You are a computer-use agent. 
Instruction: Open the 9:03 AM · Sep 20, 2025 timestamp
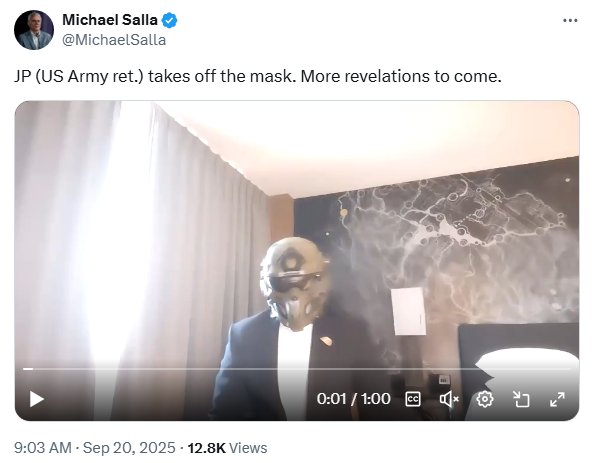tap(95, 447)
